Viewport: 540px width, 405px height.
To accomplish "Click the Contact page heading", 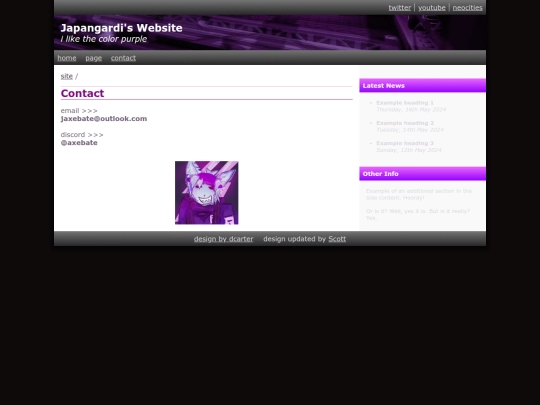I will tap(82, 93).
